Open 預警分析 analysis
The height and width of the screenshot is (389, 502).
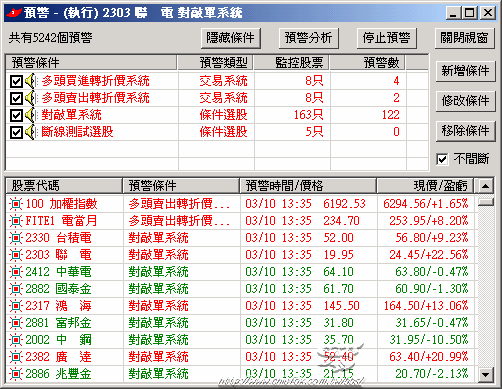pyautogui.click(x=309, y=38)
